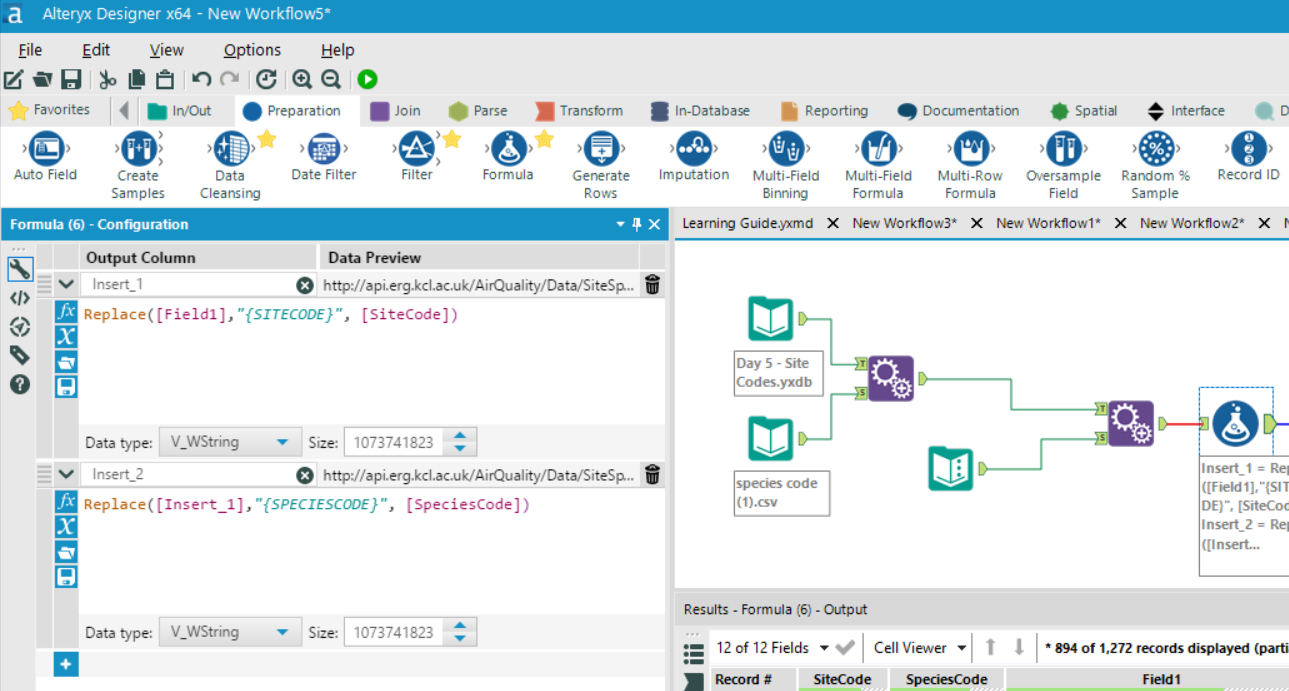
Task: Clear the Insert_2 output column name
Action: pos(305,475)
